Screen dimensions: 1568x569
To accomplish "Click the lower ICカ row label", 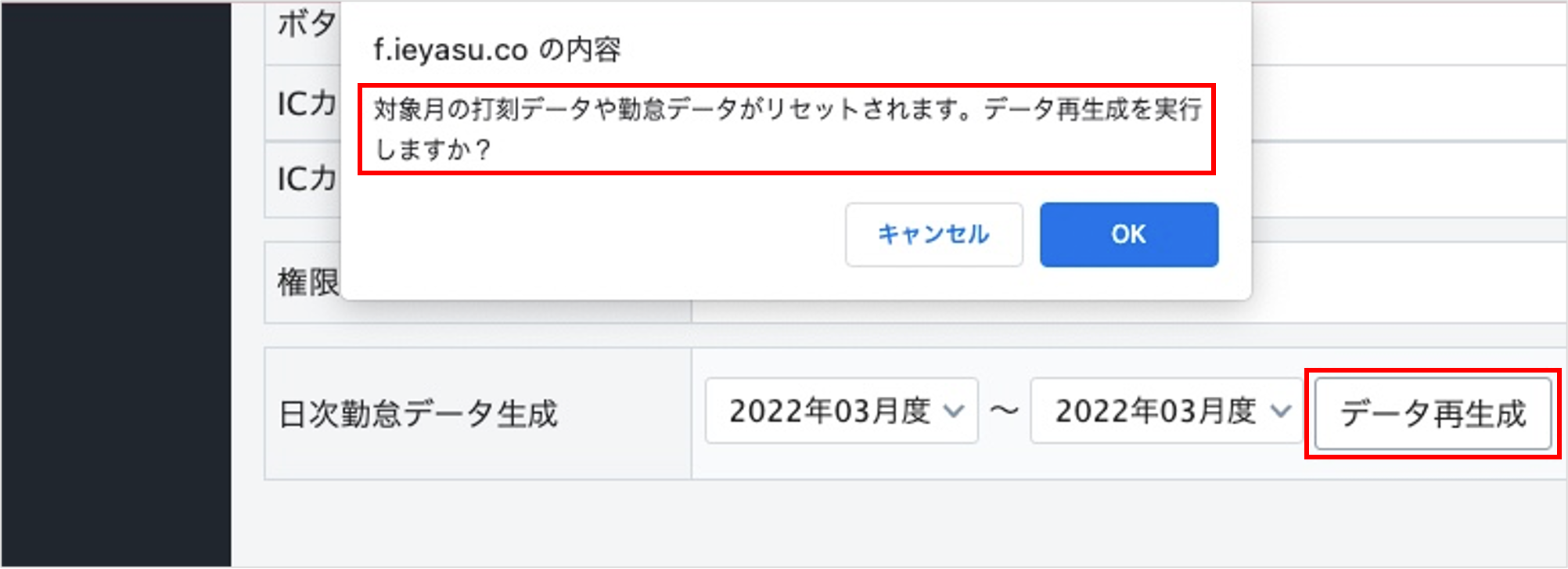I will click(307, 179).
